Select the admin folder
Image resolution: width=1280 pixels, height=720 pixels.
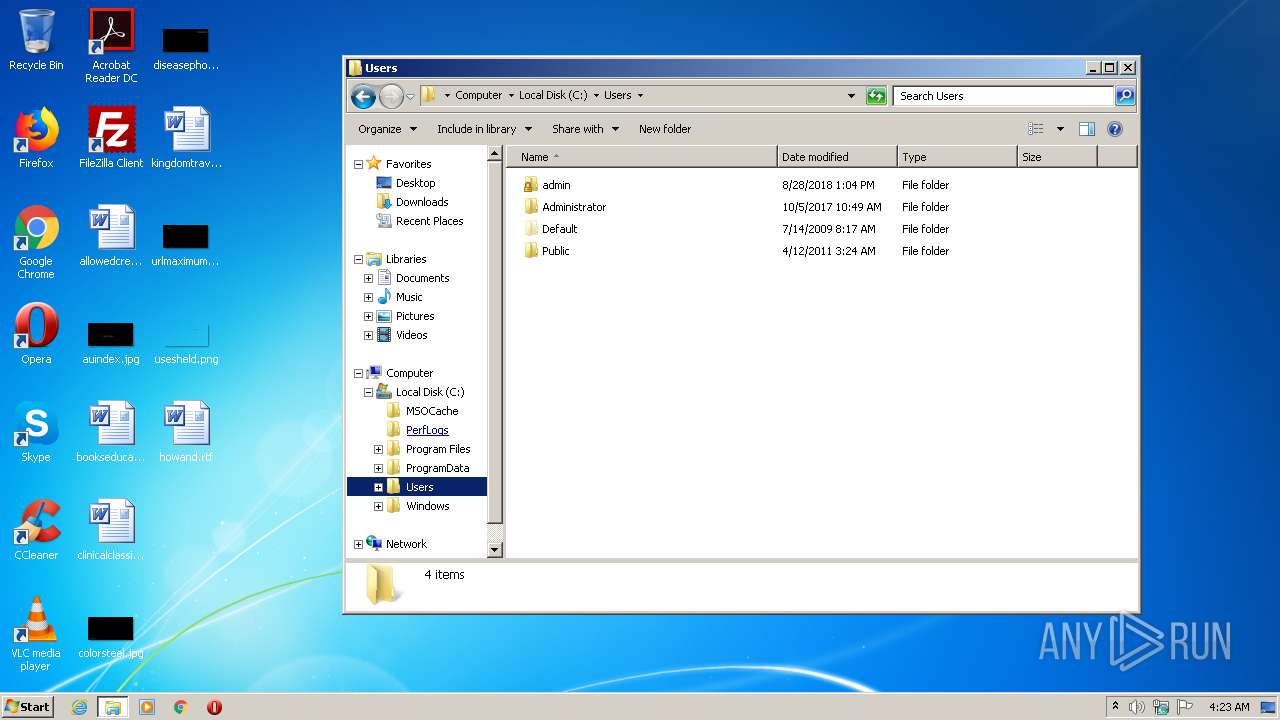pos(546,185)
